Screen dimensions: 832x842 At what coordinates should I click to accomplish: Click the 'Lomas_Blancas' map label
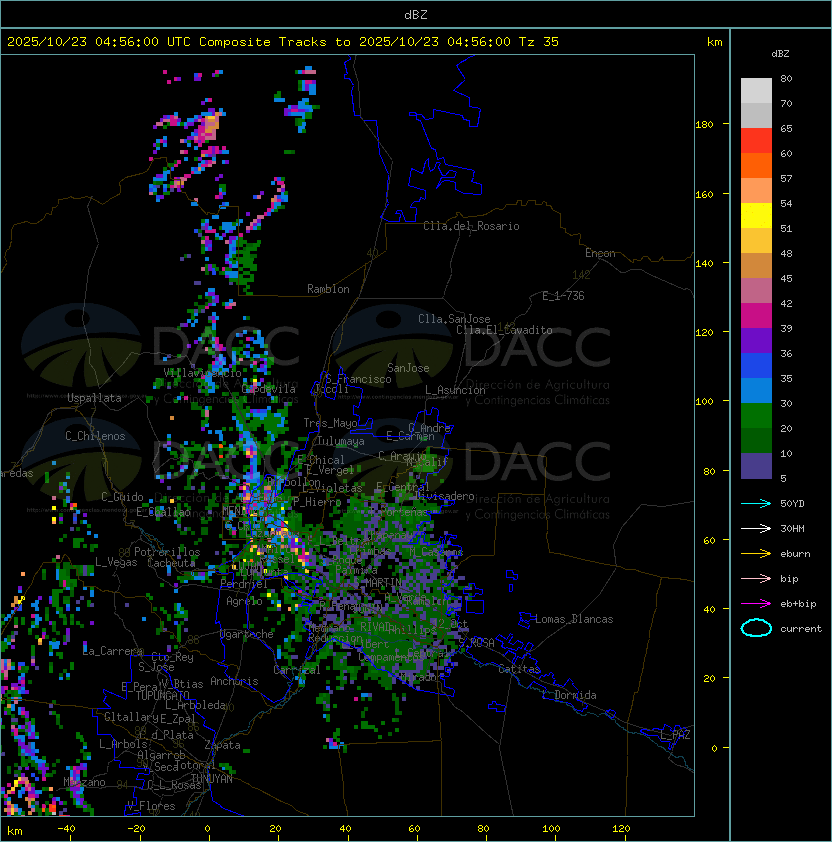(574, 619)
